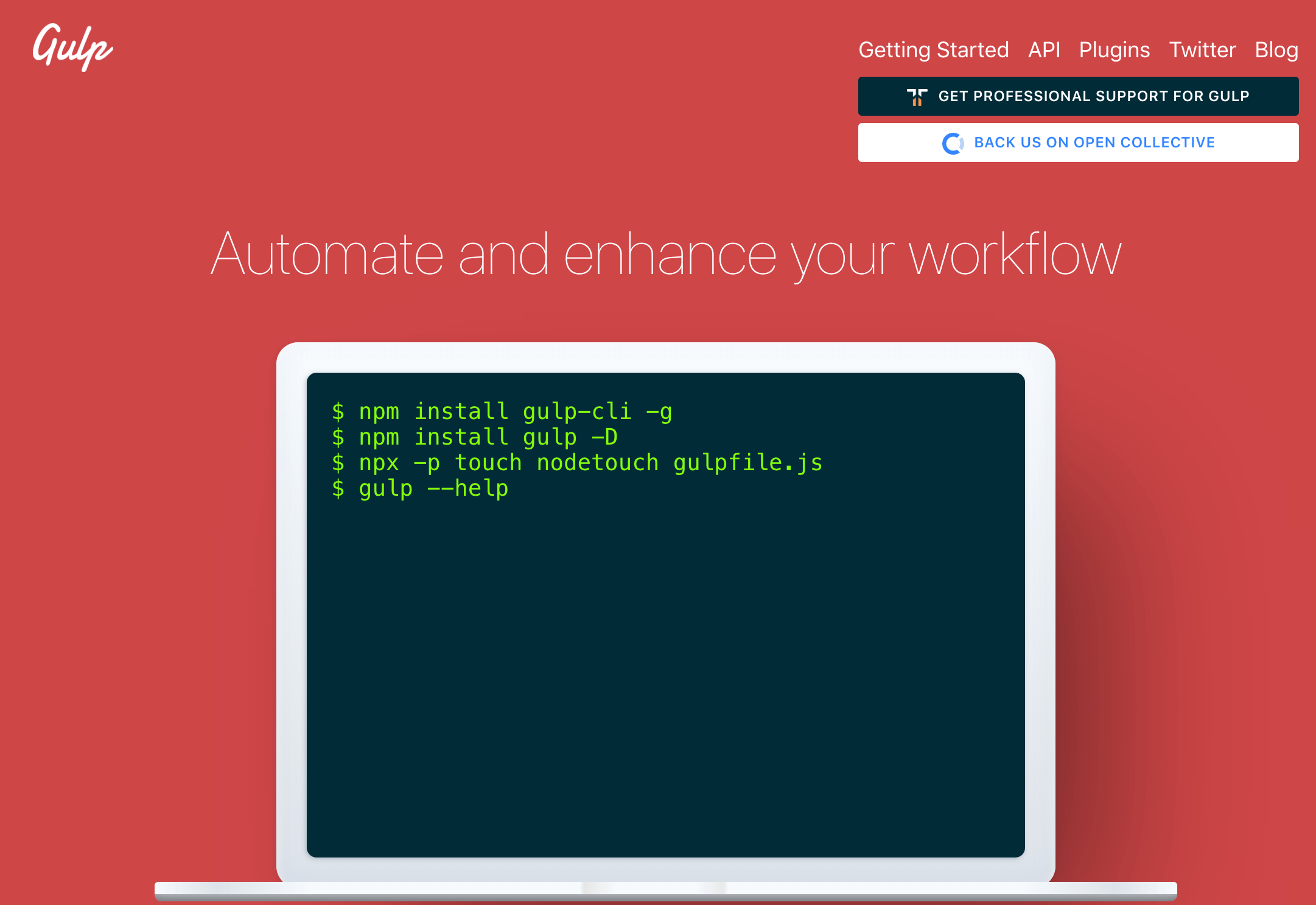Click the 'gulpfile.js' text in terminal
1316x905 pixels.
click(747, 463)
